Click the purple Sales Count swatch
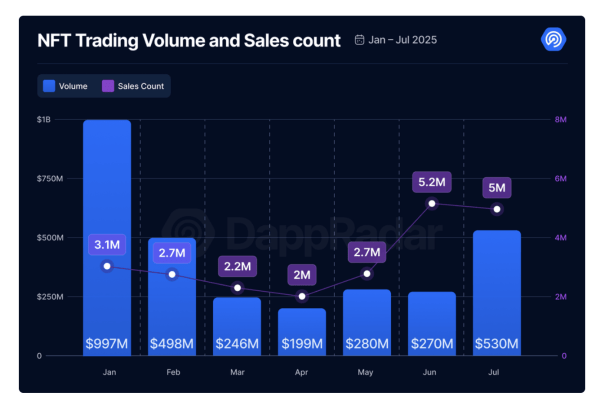This screenshot has height=410, width=600. (x=108, y=86)
